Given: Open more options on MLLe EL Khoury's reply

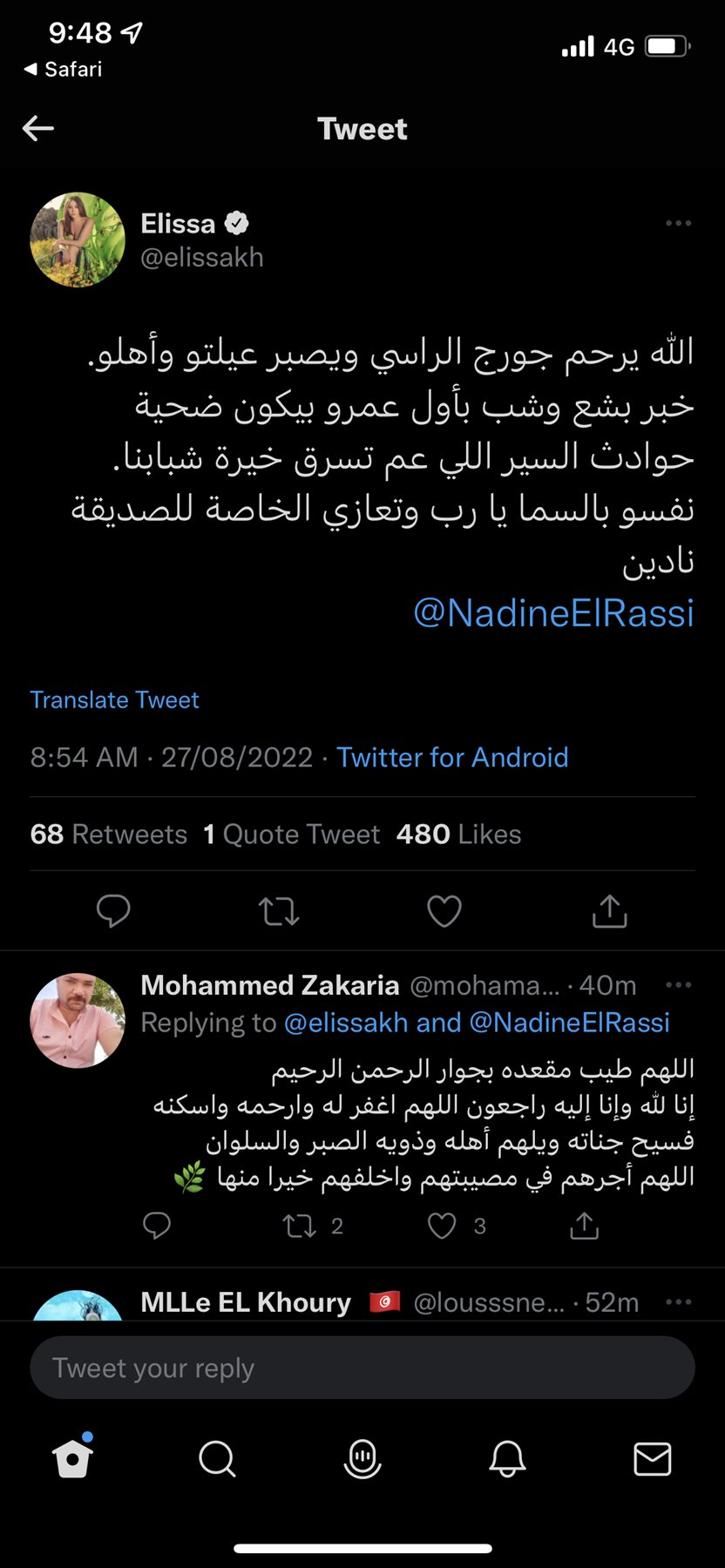Looking at the screenshot, I should 678,1302.
